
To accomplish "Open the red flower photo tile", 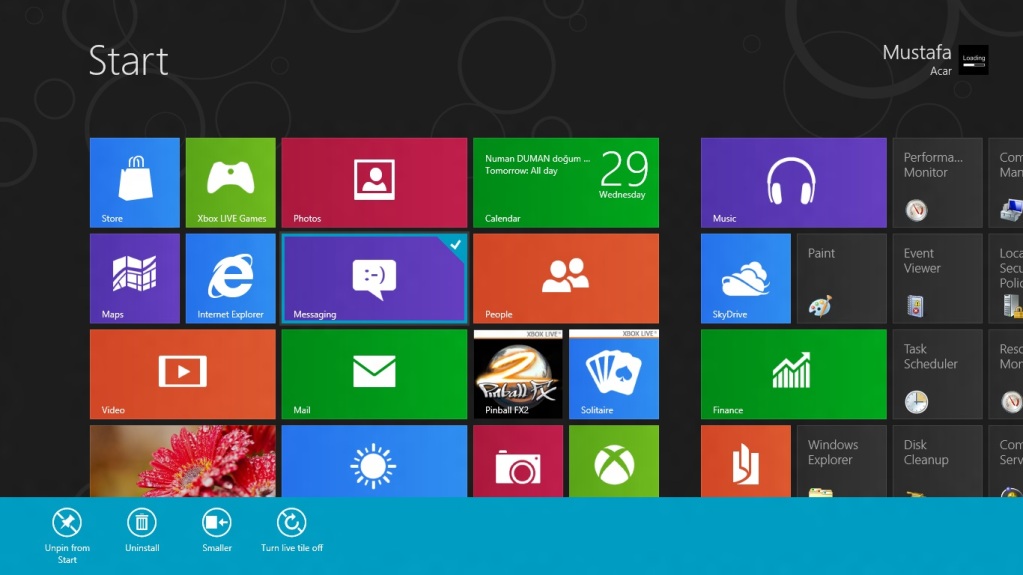I will (183, 461).
